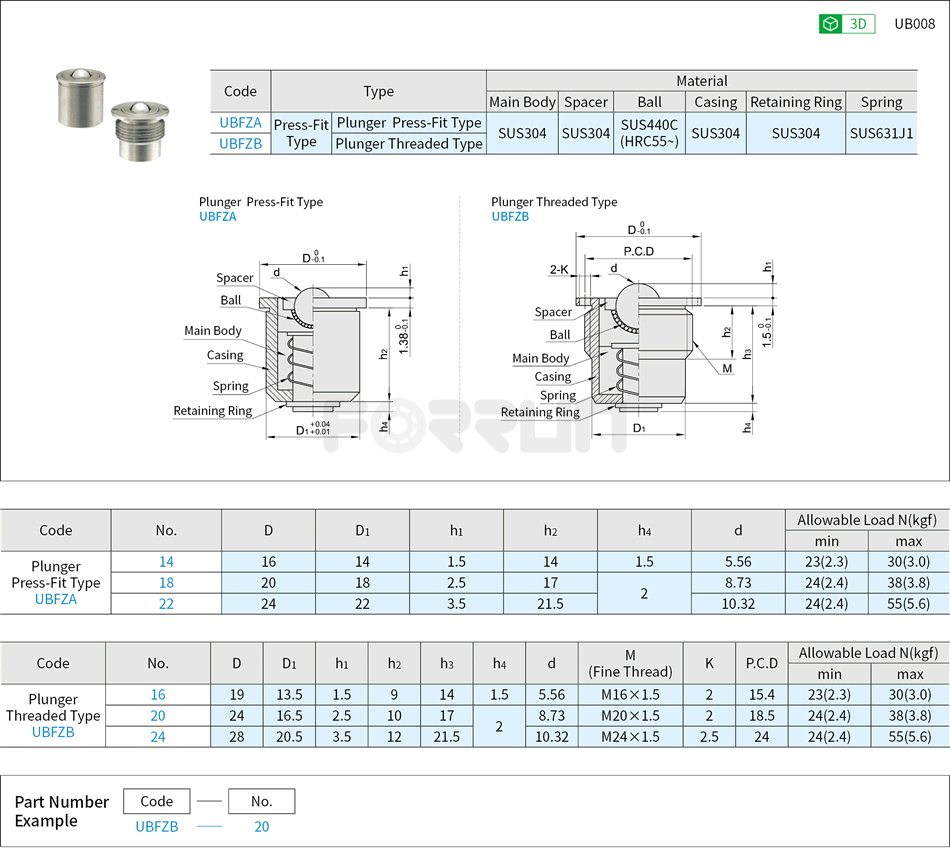950x852 pixels.
Task: Click the blue UBFZB code in Threaded dimension table
Action: 53,732
